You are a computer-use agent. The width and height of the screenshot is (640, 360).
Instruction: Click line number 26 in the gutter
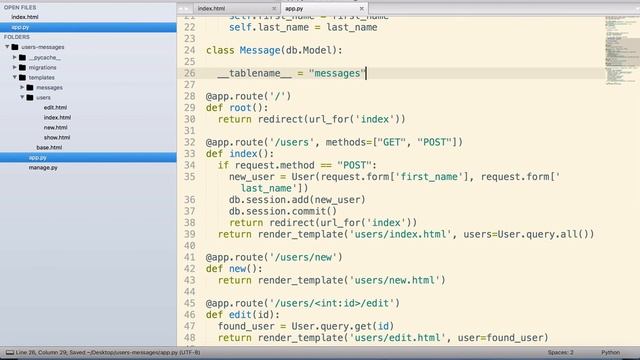[190, 73]
